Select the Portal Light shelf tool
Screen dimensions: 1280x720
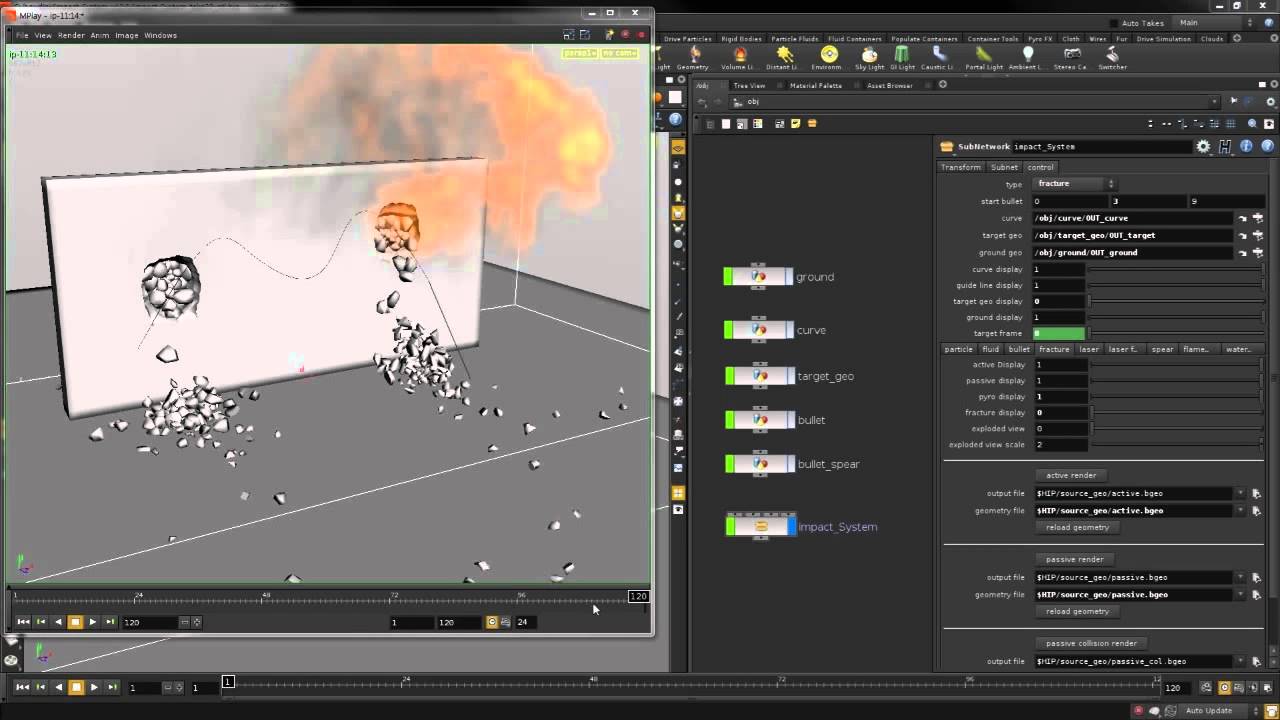tap(984, 58)
